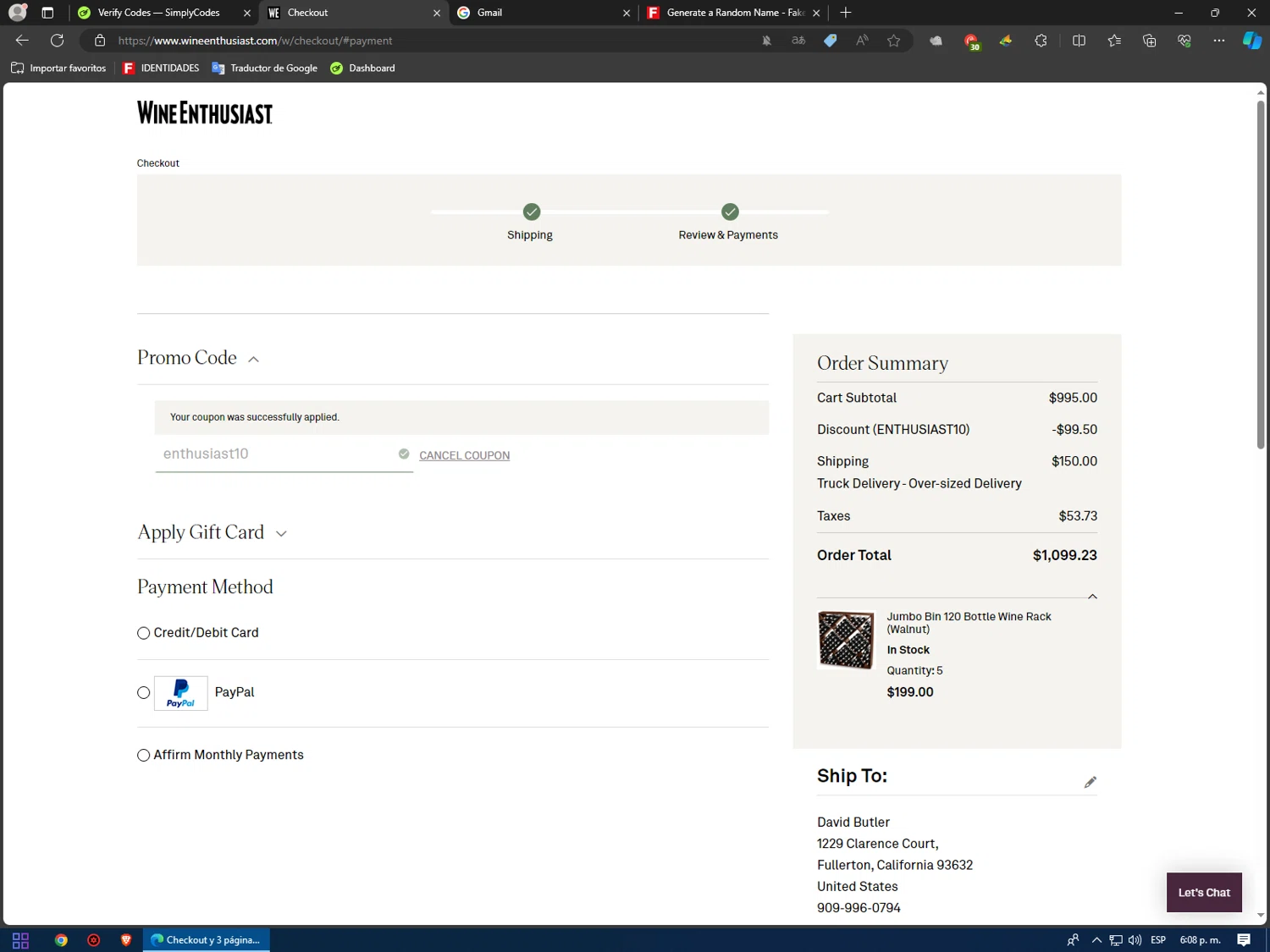The width and height of the screenshot is (1270, 952).
Task: Open Chrome from the taskbar
Action: 61,940
